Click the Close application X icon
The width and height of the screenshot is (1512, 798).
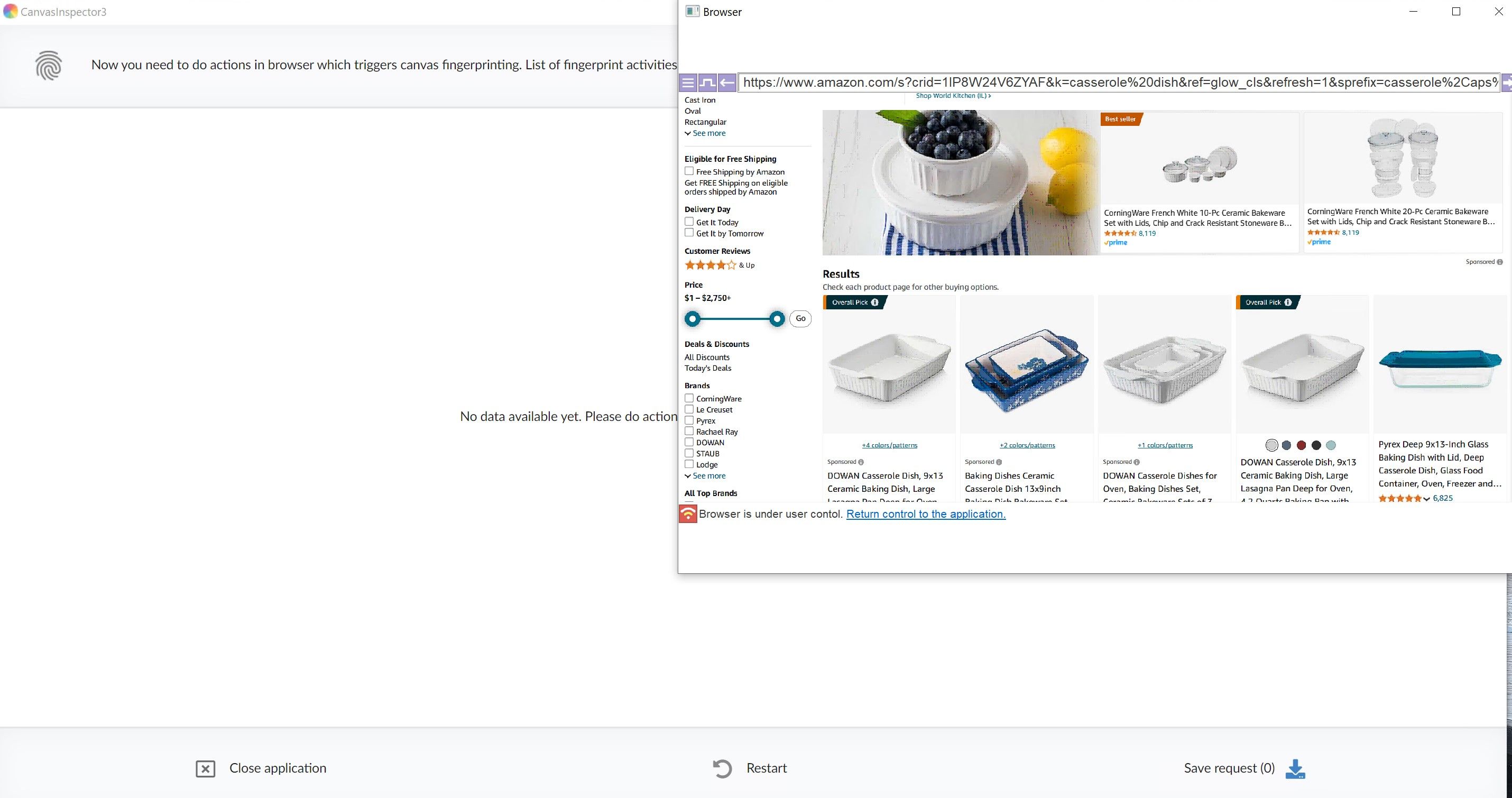point(206,768)
